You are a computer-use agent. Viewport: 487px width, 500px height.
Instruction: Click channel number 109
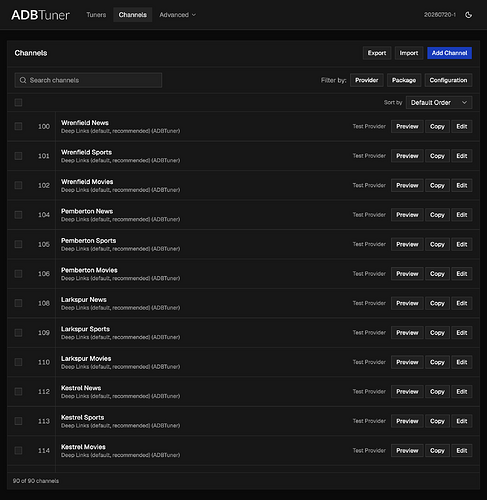(44, 333)
